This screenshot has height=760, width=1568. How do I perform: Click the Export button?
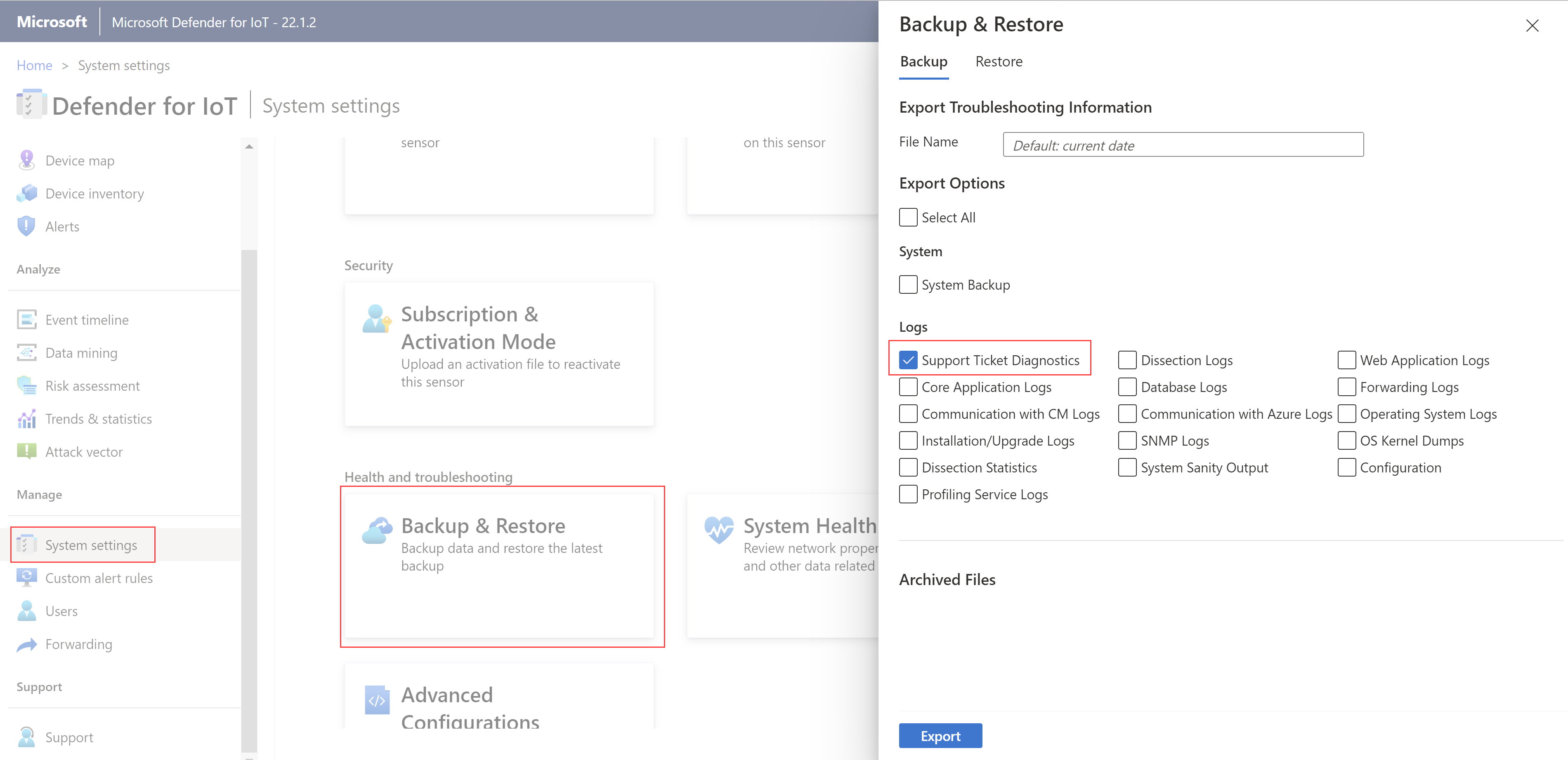(x=940, y=735)
